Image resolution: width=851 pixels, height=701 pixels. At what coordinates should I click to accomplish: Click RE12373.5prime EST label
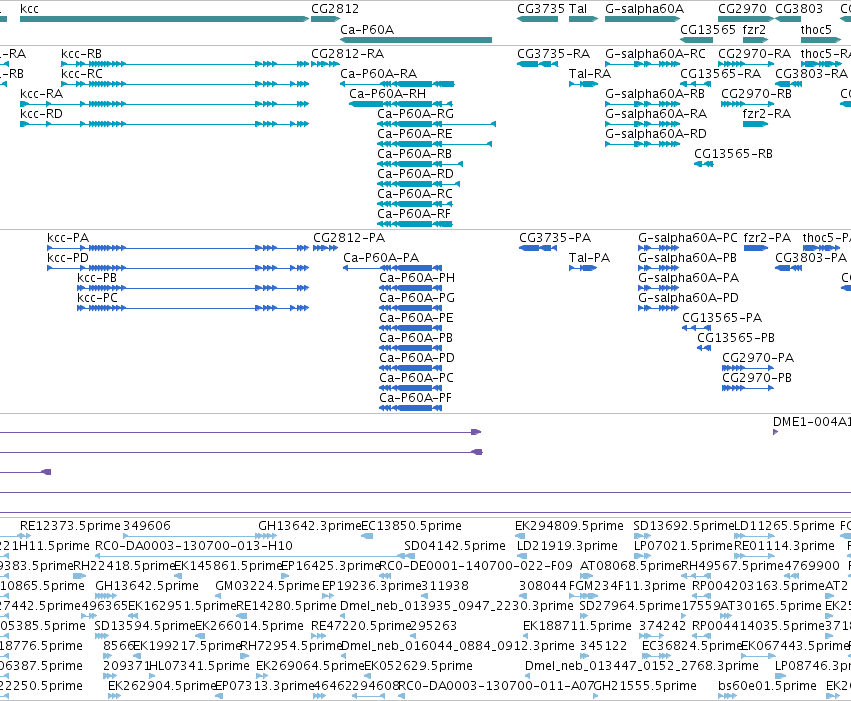point(70,526)
